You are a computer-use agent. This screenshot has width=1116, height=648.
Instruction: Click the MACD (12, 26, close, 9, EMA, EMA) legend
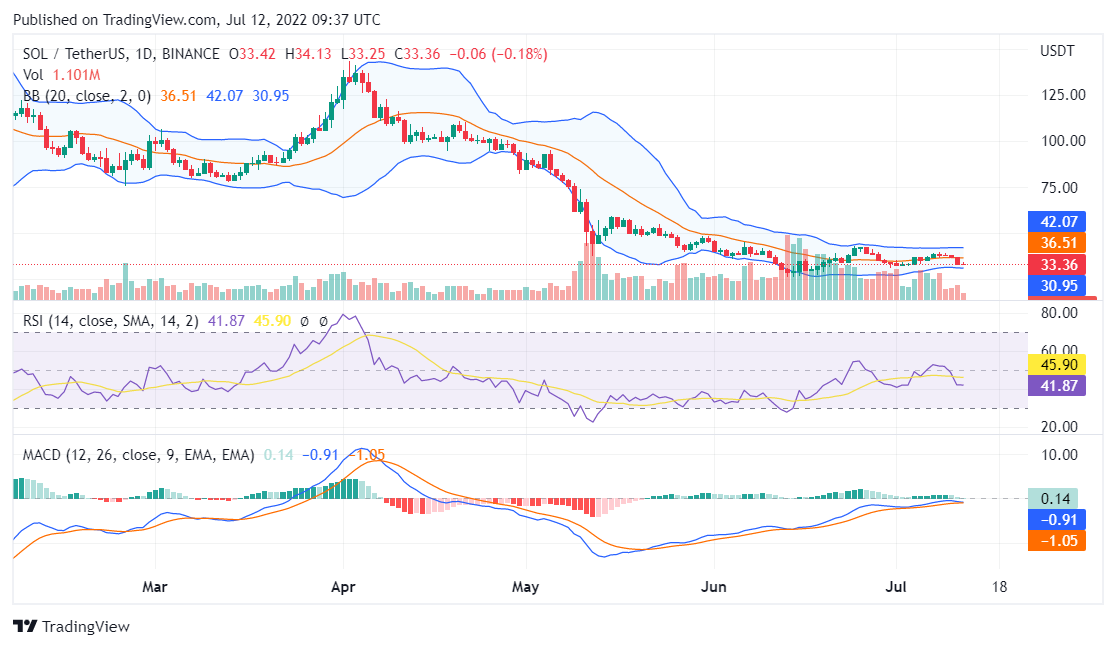(x=138, y=455)
